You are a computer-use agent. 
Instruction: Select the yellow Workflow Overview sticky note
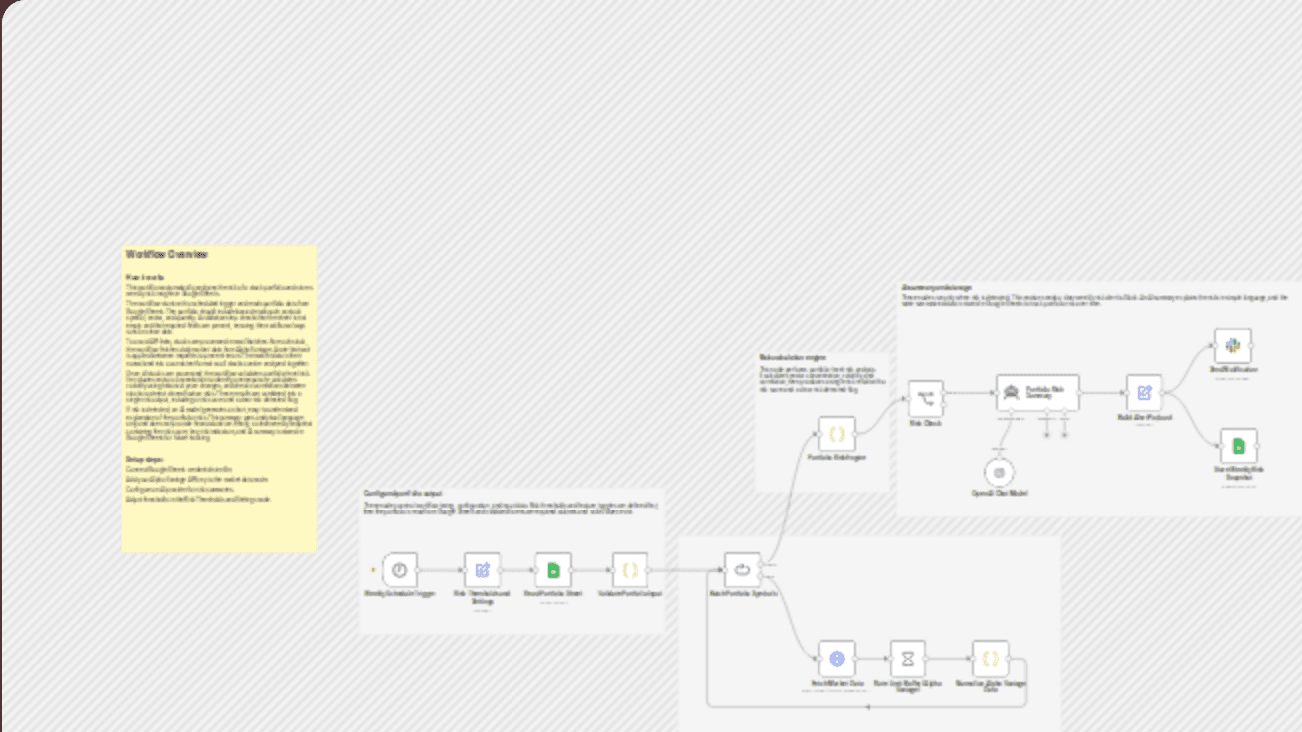[219, 398]
